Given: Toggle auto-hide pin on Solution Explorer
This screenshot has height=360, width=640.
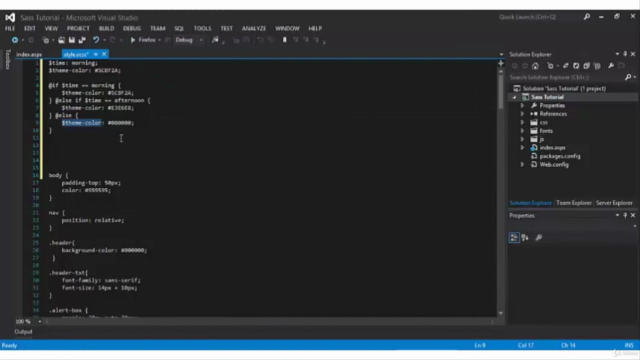Looking at the screenshot, I should (625, 54).
